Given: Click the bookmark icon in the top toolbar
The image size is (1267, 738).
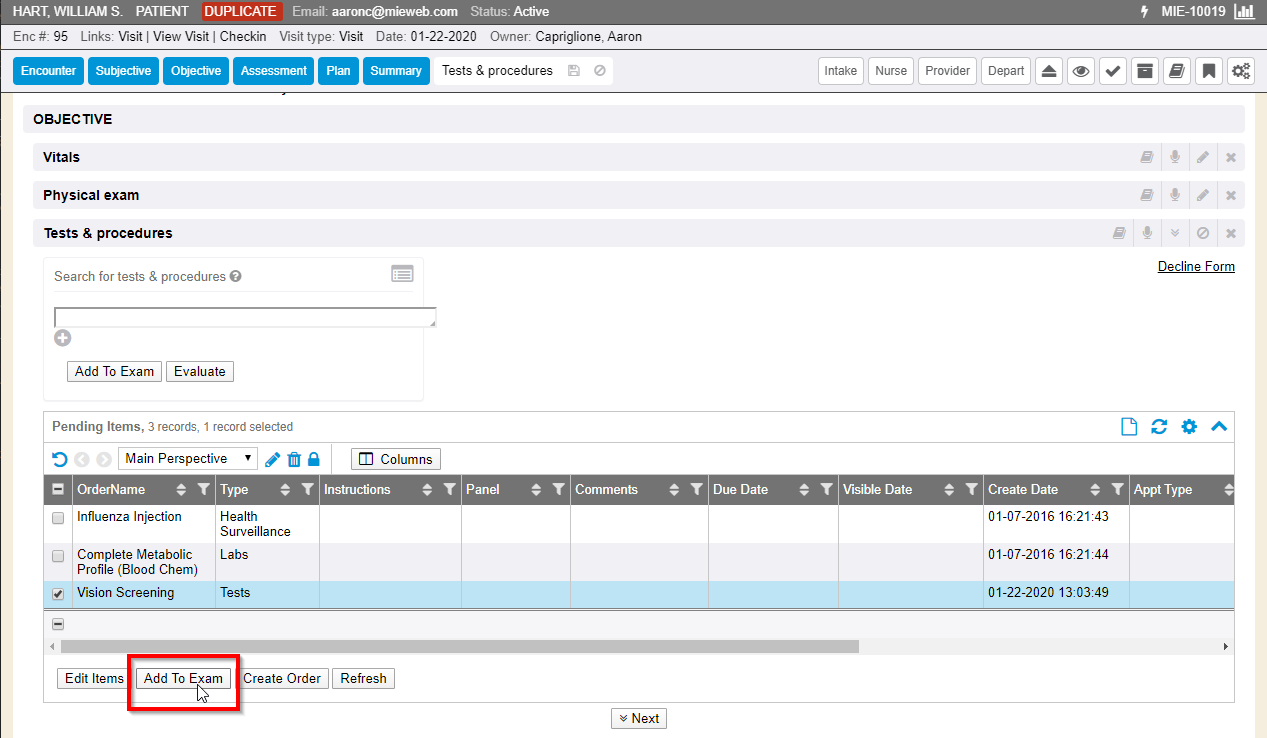Looking at the screenshot, I should click(x=1208, y=71).
